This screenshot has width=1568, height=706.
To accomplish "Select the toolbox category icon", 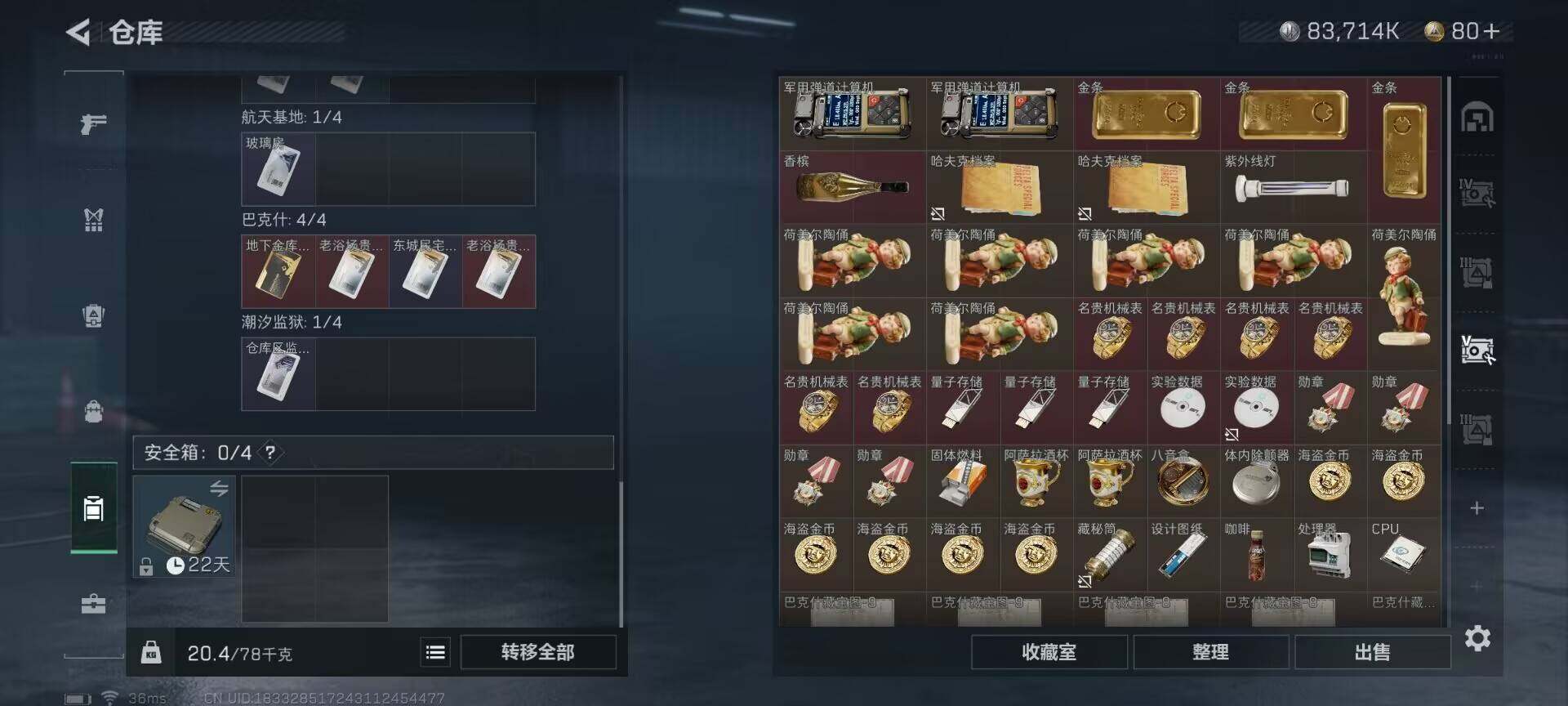I will [93, 604].
